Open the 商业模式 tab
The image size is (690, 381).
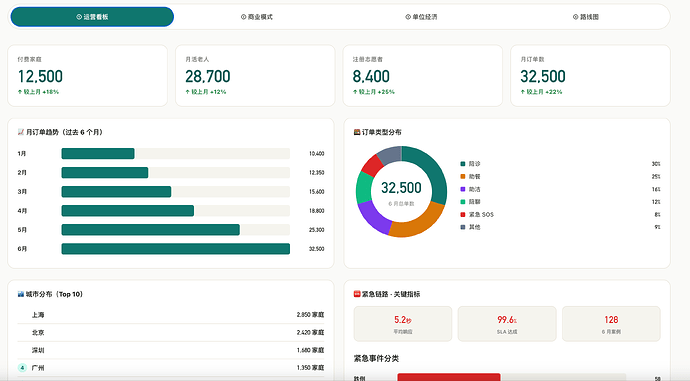257,17
